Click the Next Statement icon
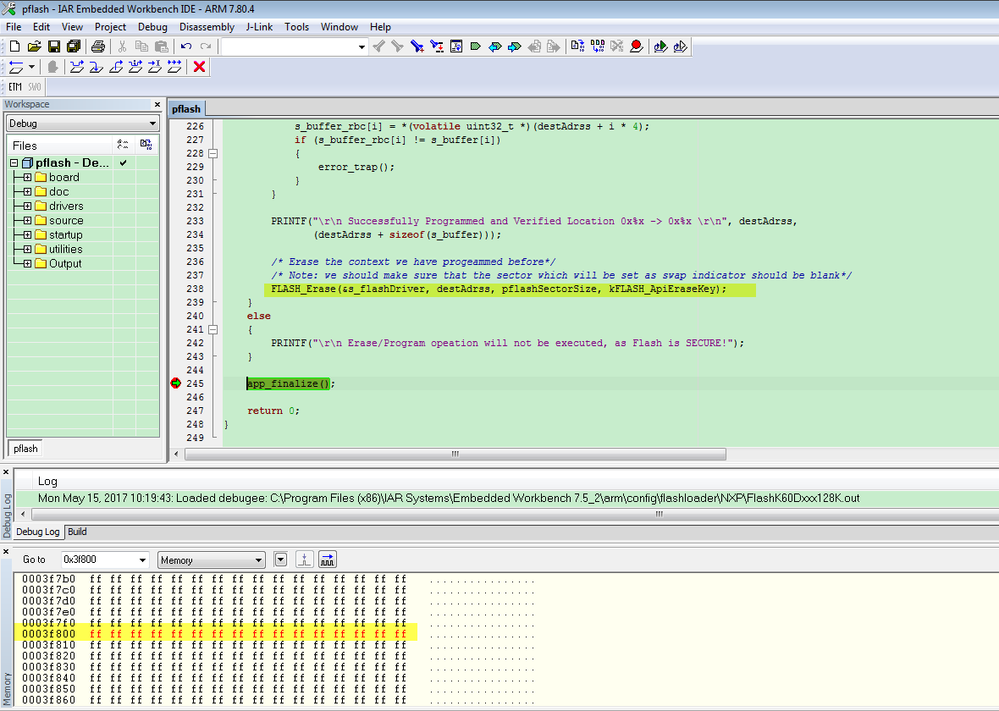Screen dimensions: 999x711 coord(136,67)
